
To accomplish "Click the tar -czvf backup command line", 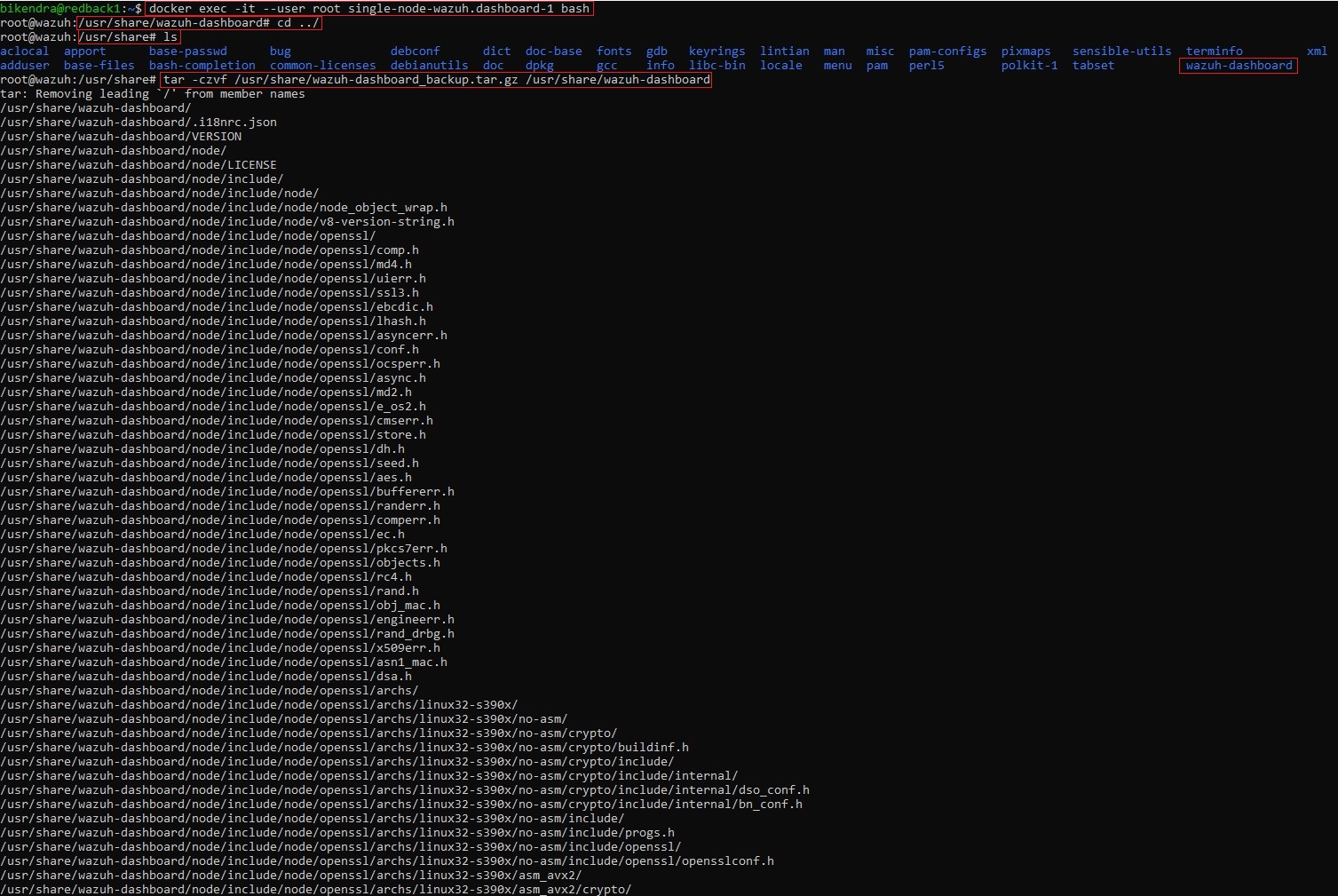I will (437, 79).
